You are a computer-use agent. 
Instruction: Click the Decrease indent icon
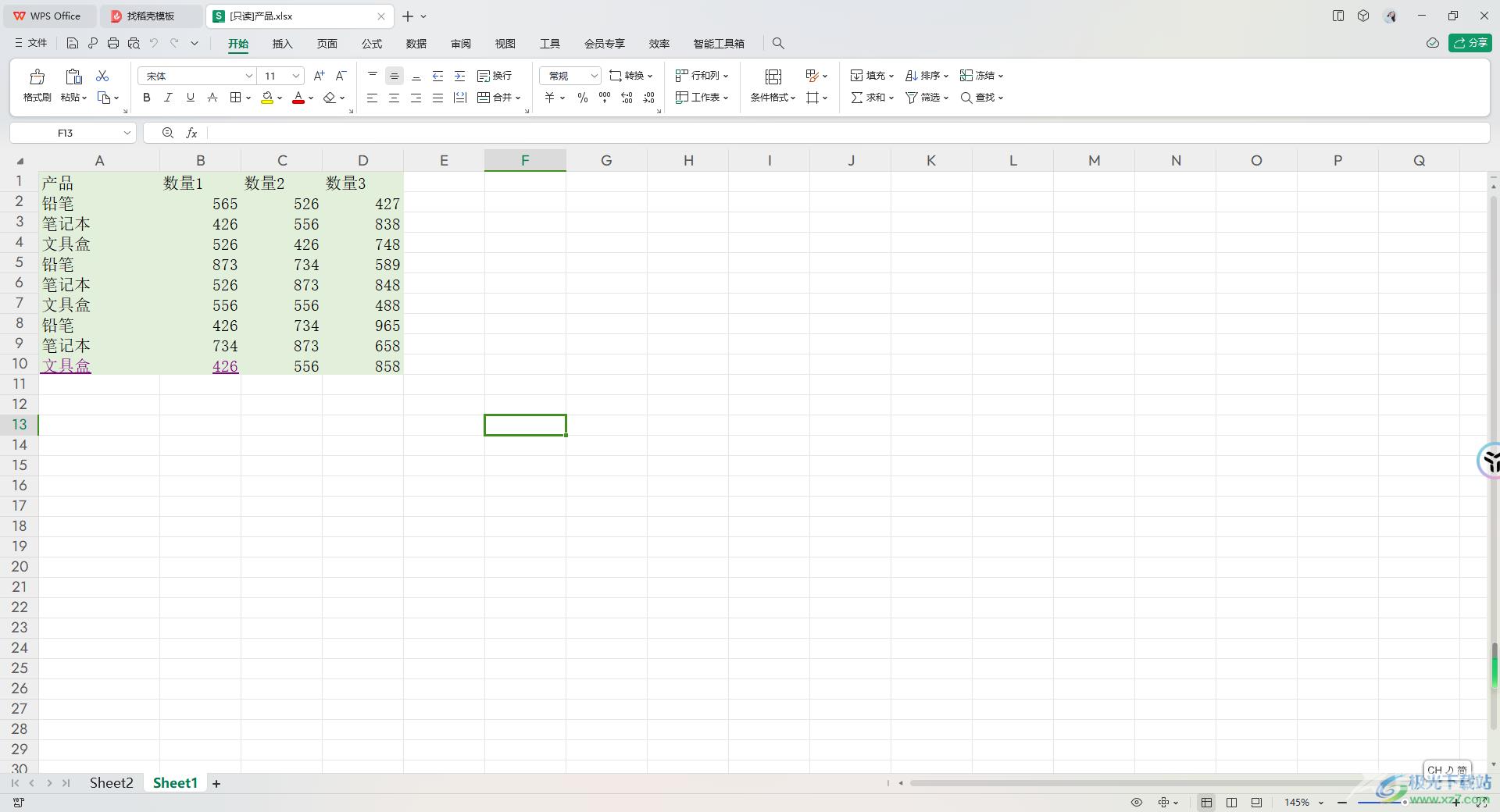click(438, 76)
